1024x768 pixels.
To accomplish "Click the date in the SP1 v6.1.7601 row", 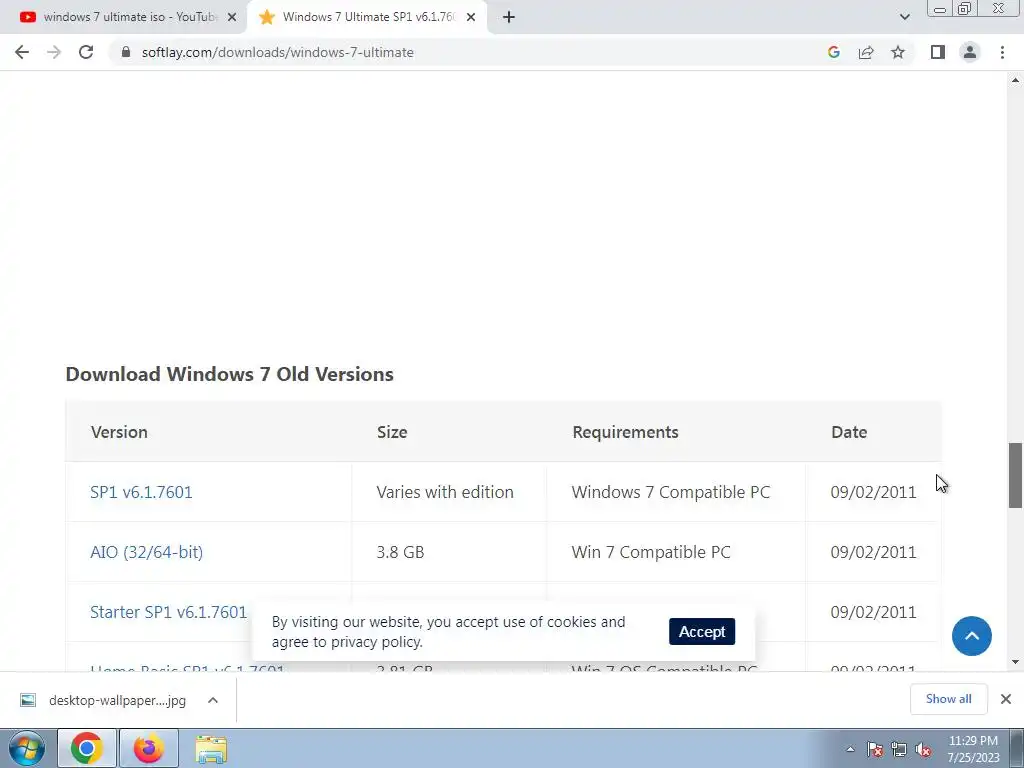I will pos(873,492).
